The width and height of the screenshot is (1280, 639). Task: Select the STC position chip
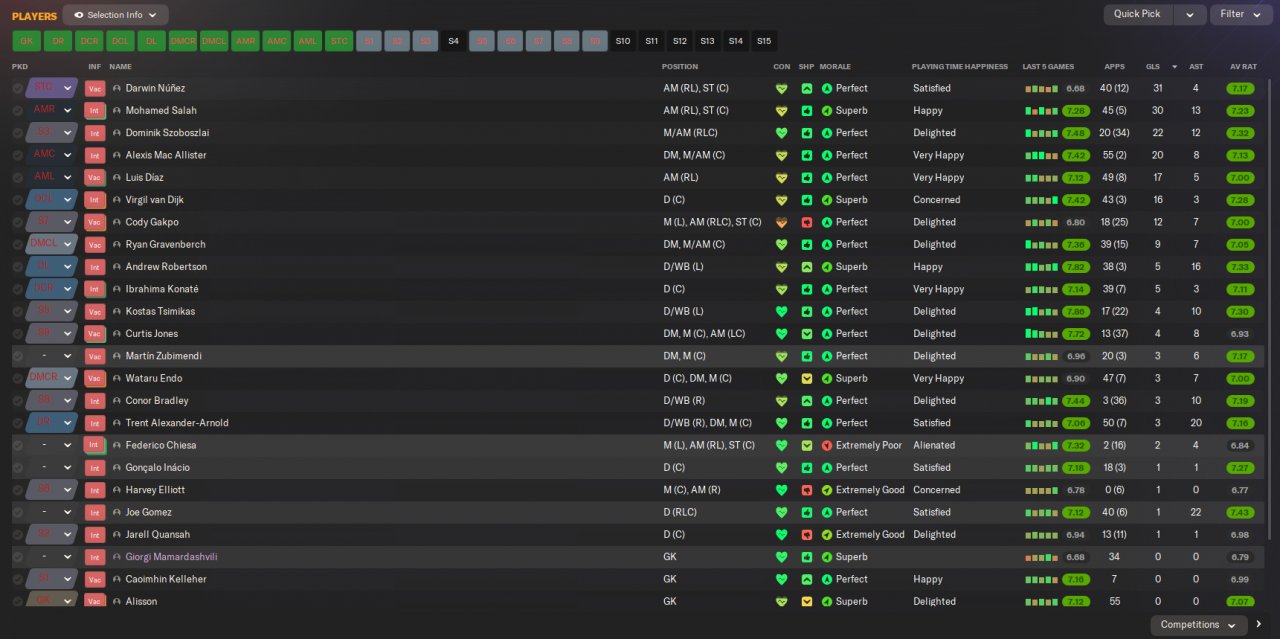pos(339,41)
